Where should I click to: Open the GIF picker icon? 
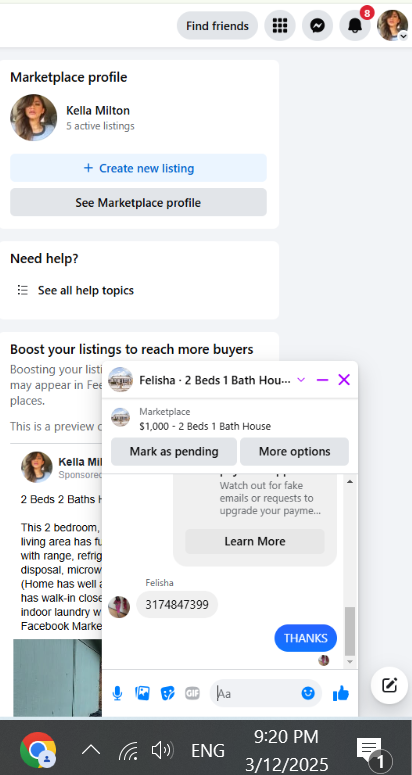(x=193, y=693)
